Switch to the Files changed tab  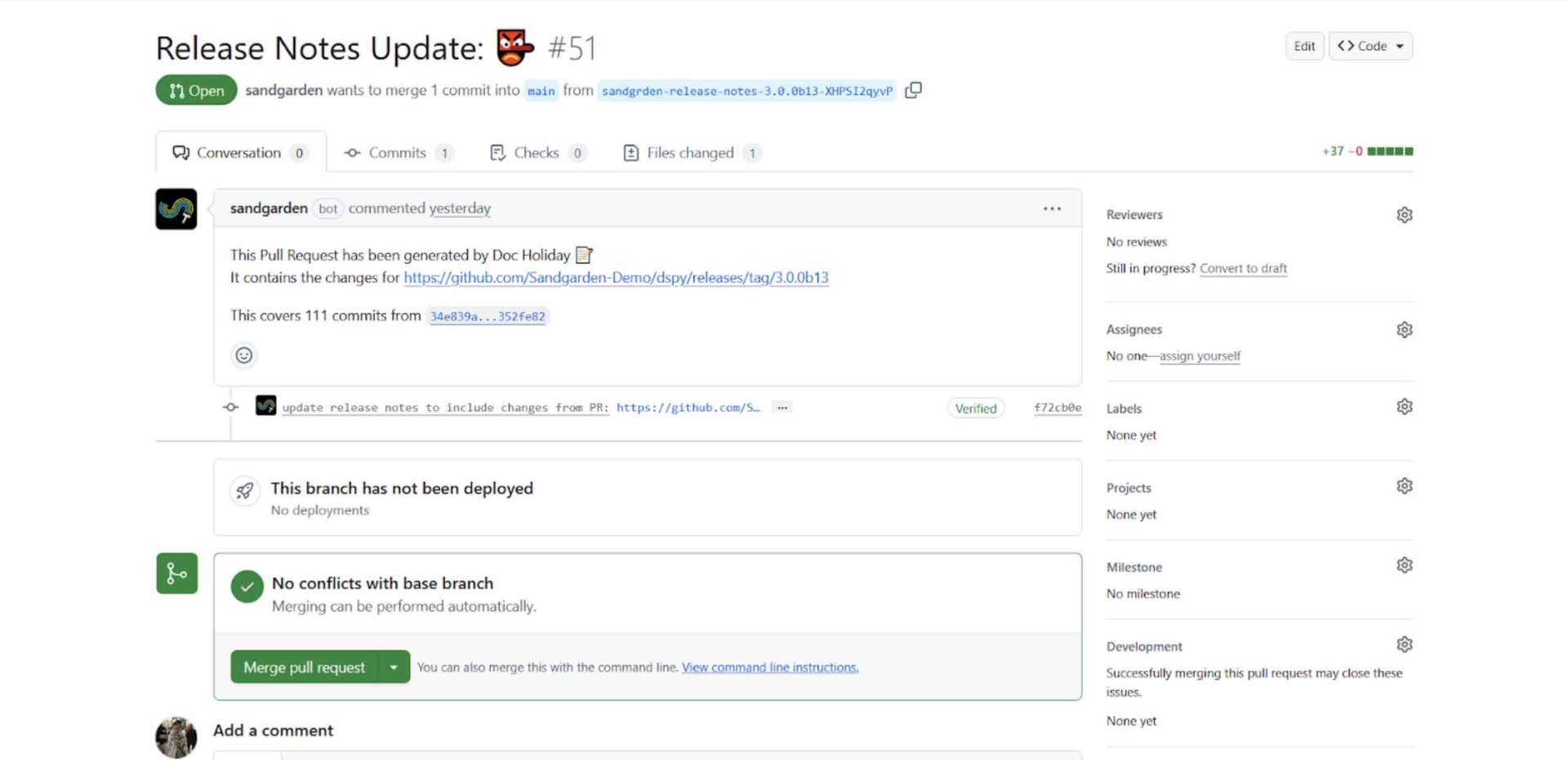[692, 153]
